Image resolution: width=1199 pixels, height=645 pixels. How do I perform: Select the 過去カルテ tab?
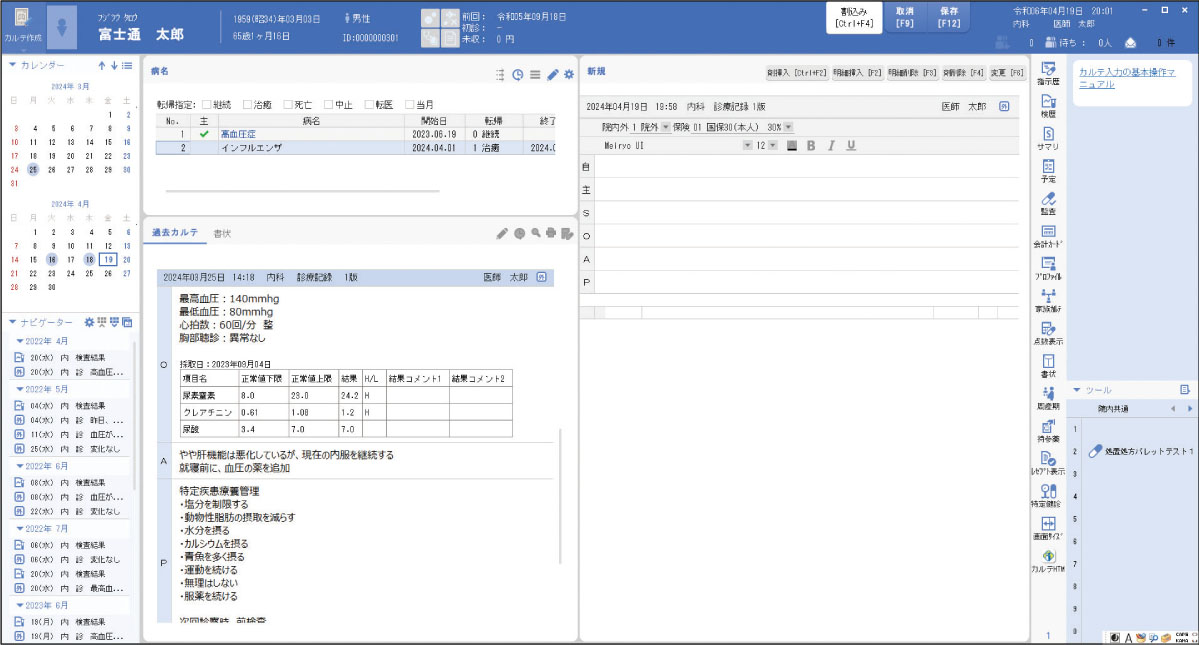[x=174, y=233]
